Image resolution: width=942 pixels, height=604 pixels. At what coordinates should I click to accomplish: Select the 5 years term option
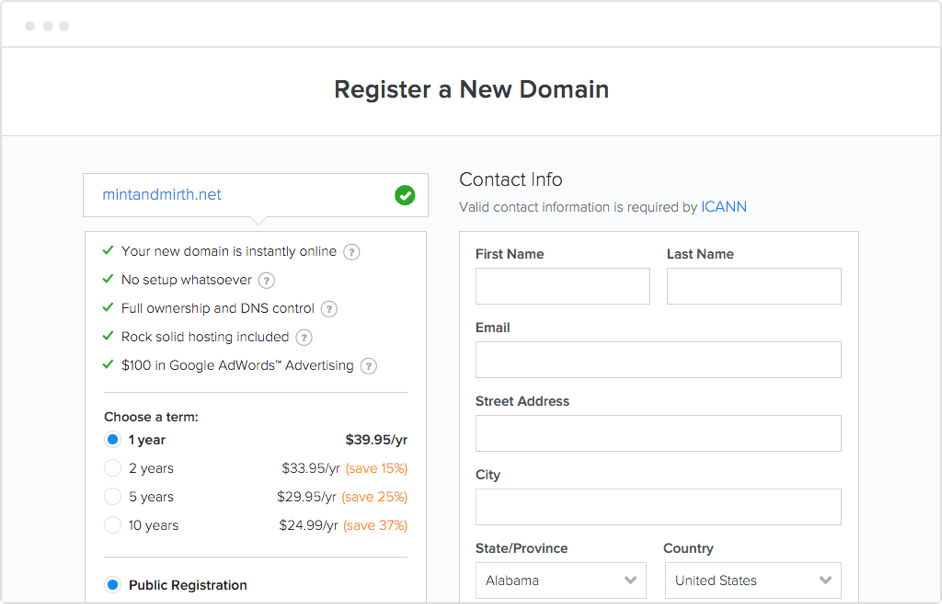pyautogui.click(x=112, y=497)
